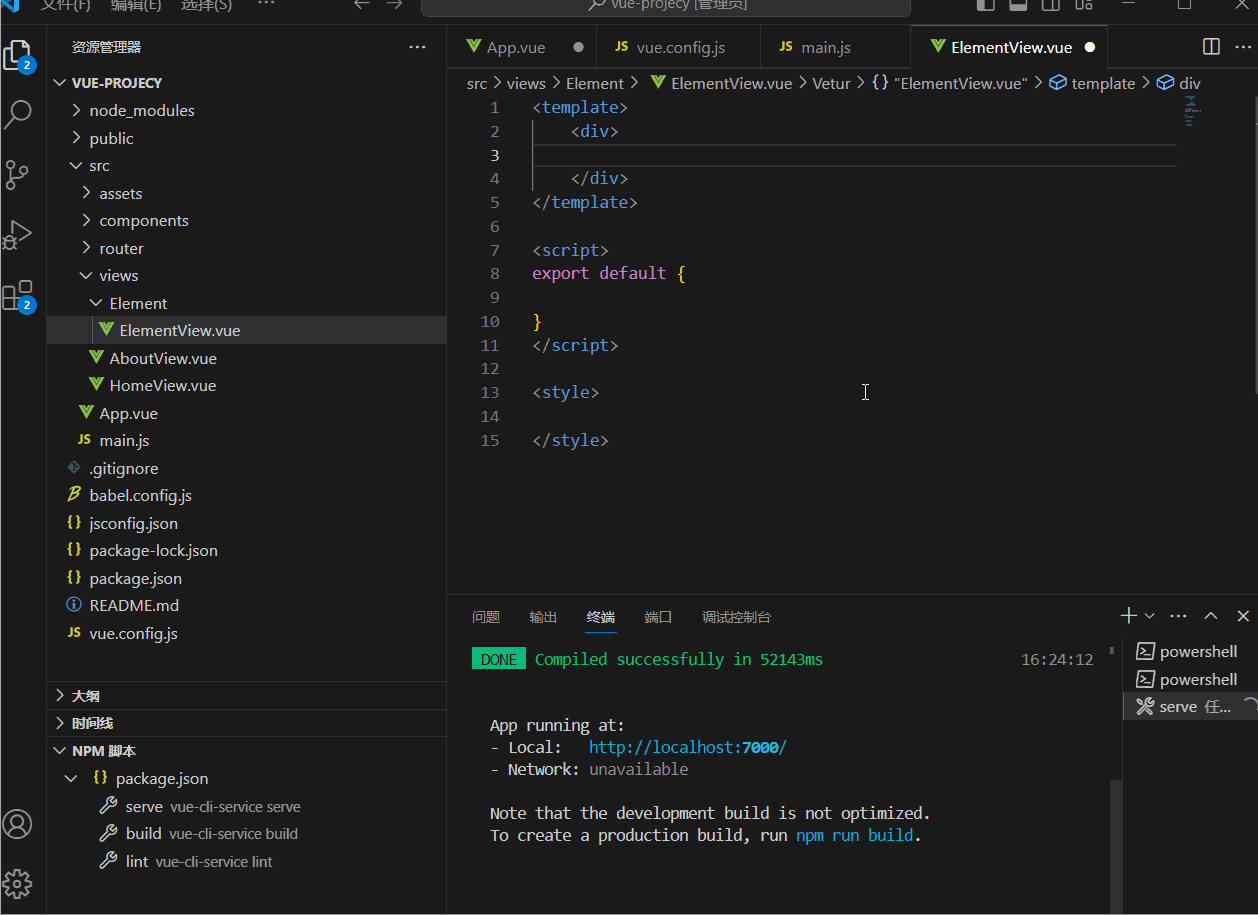The width and height of the screenshot is (1258, 915).
Task: Open the title bar overflow menu ellipsis
Action: pyautogui.click(x=266, y=4)
